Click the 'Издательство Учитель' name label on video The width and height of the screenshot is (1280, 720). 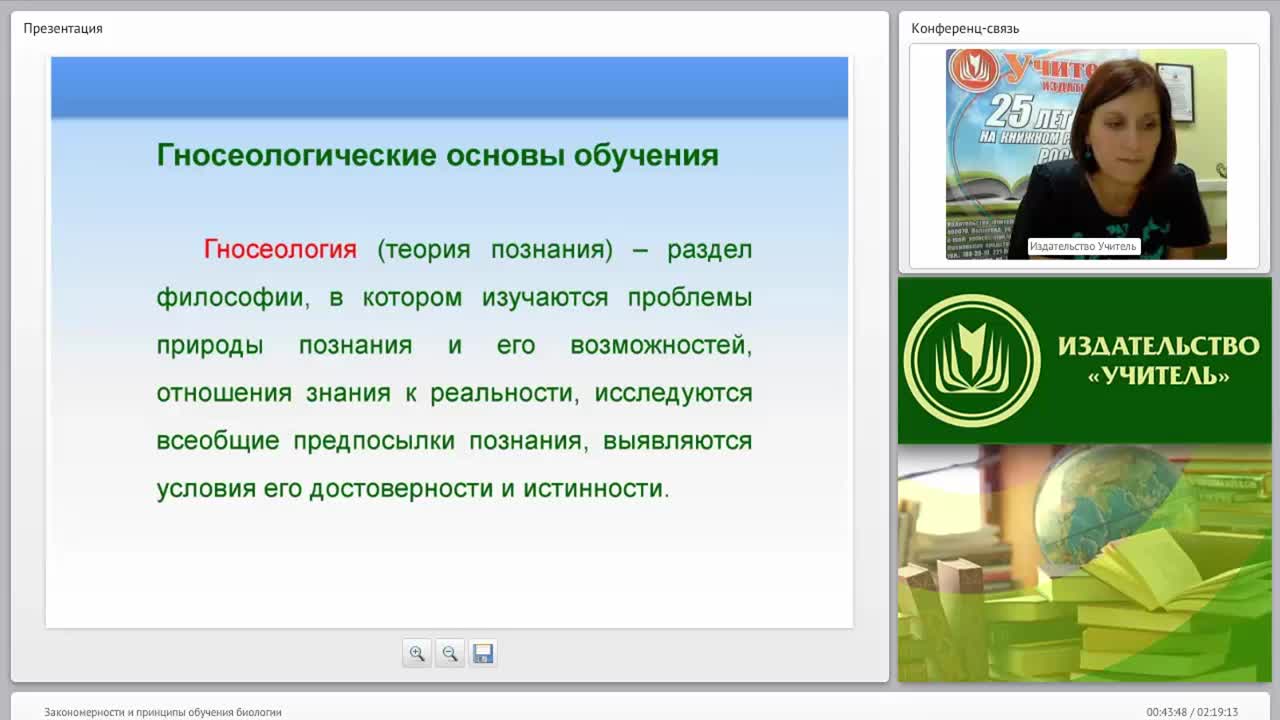coord(1083,246)
